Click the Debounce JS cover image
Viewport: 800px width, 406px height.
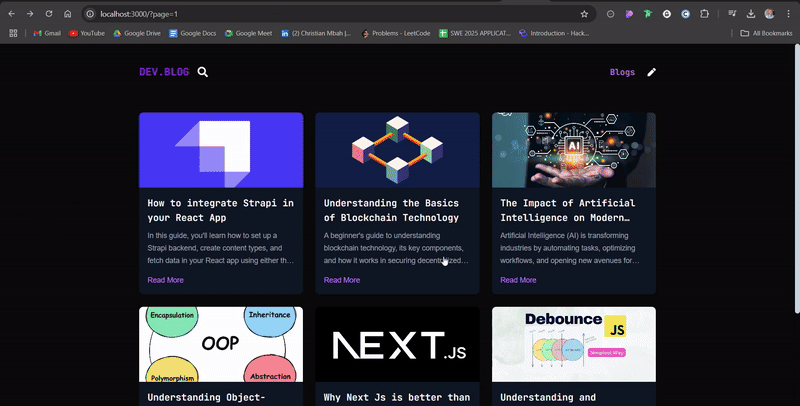pyautogui.click(x=574, y=344)
